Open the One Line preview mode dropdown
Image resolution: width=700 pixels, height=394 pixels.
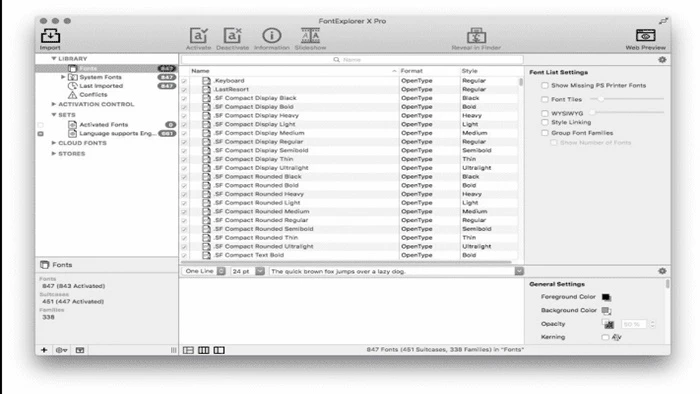[x=204, y=271]
